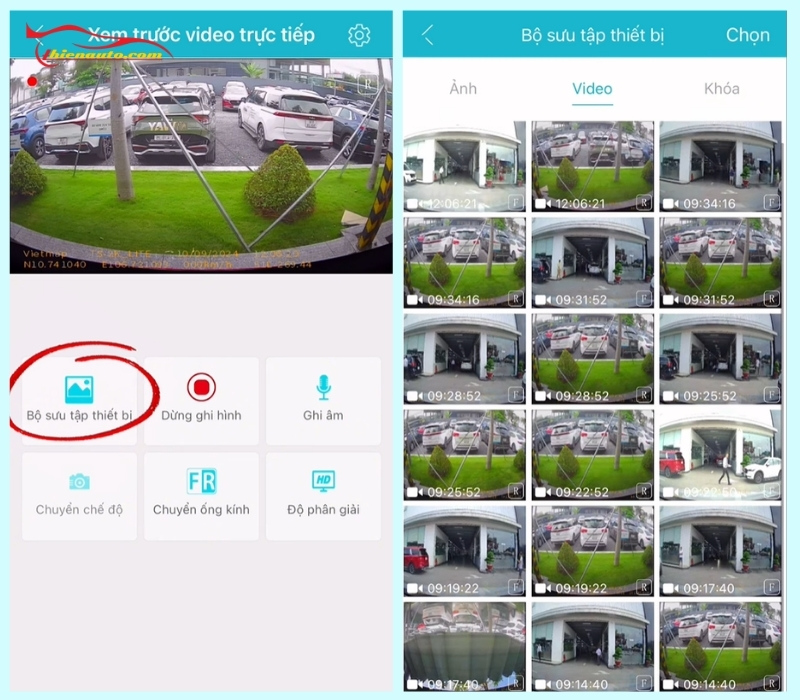Open the settings gear icon
Screen dimensions: 800x700
click(359, 35)
